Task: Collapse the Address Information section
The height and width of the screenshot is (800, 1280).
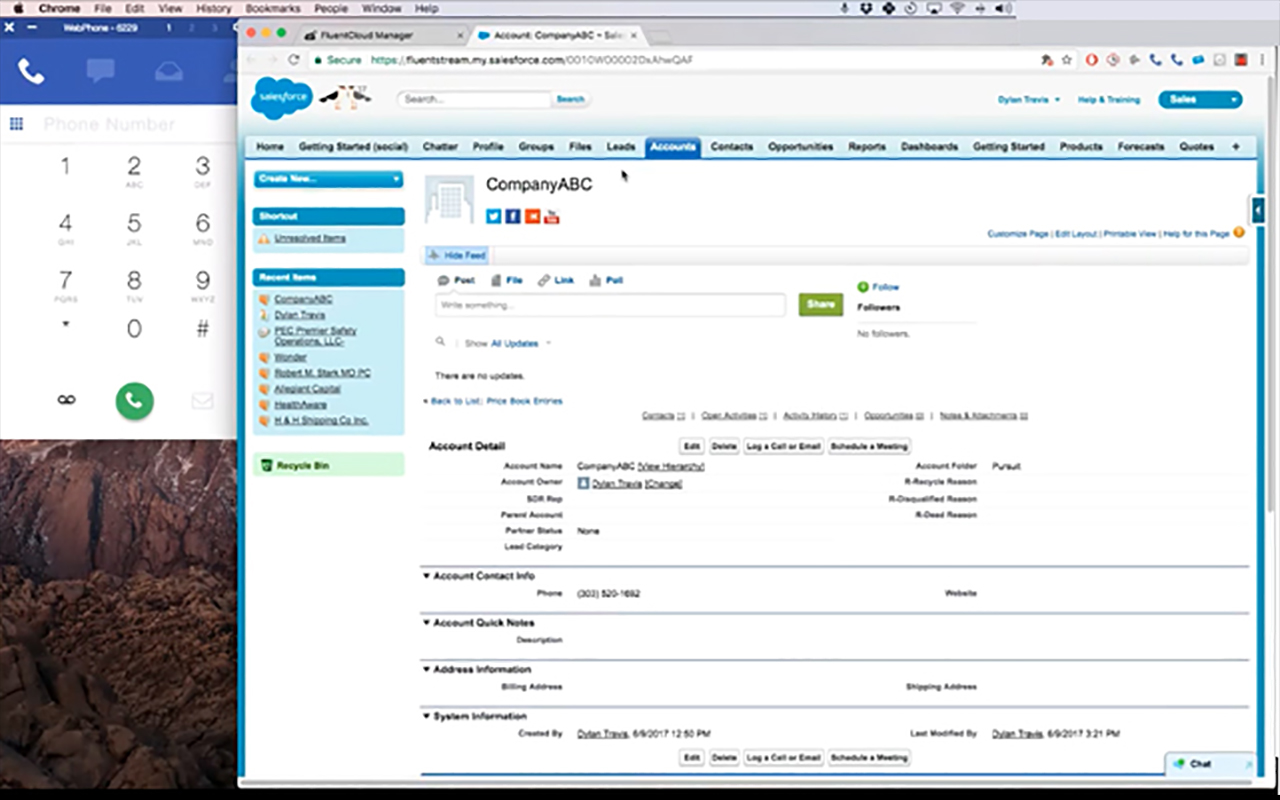Action: pyautogui.click(x=426, y=669)
